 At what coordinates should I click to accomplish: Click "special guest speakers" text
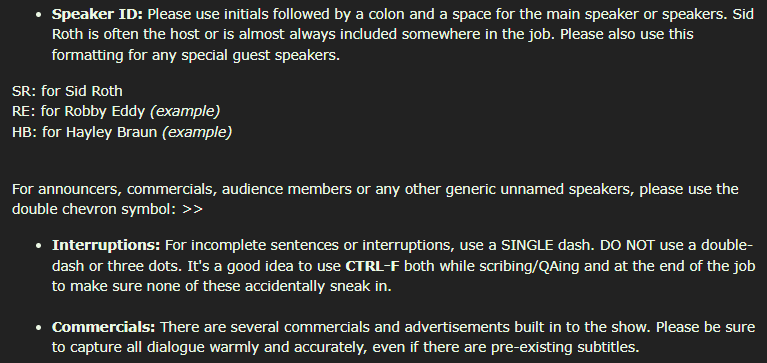[x=260, y=55]
